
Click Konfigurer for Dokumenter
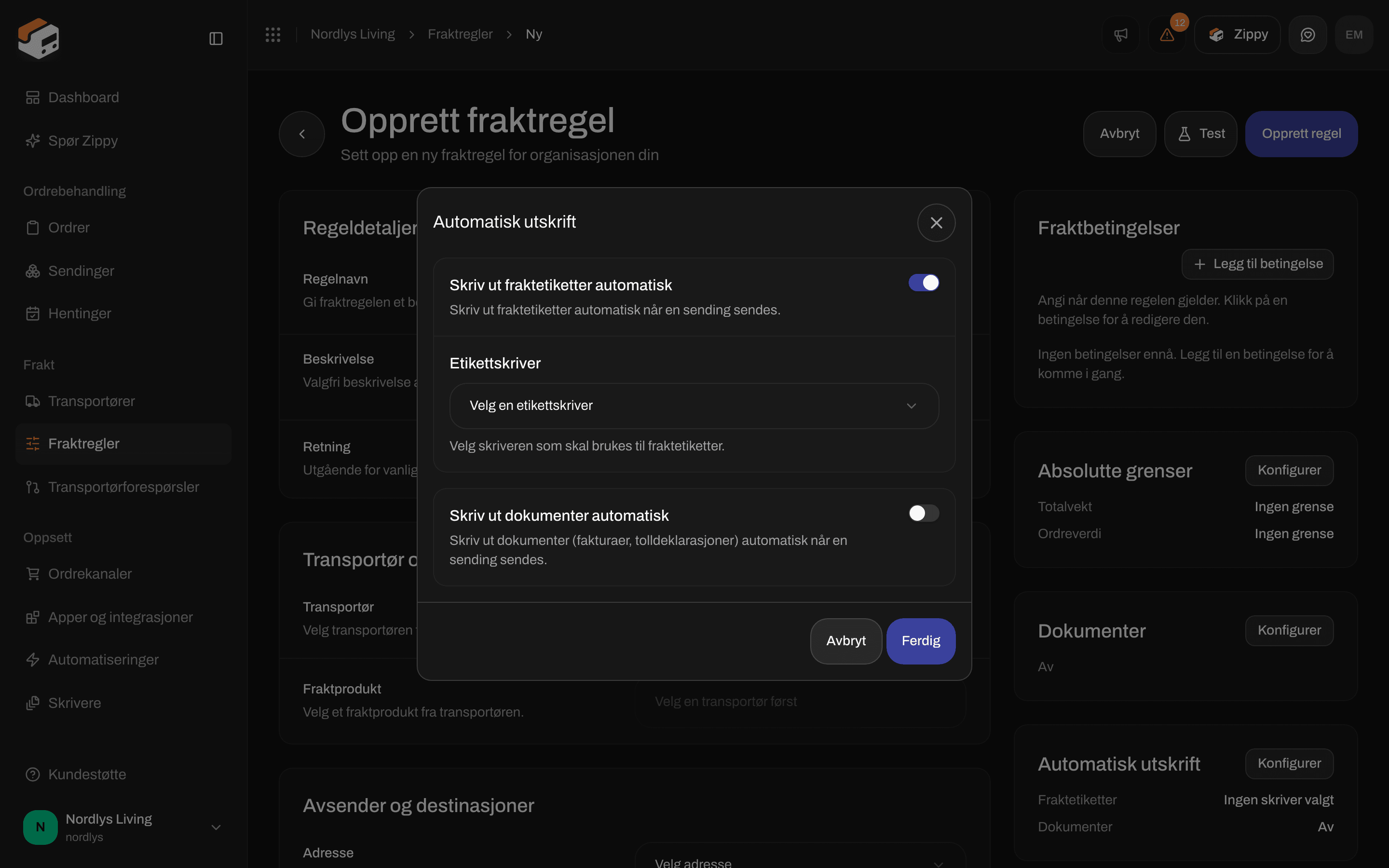[x=1289, y=630]
